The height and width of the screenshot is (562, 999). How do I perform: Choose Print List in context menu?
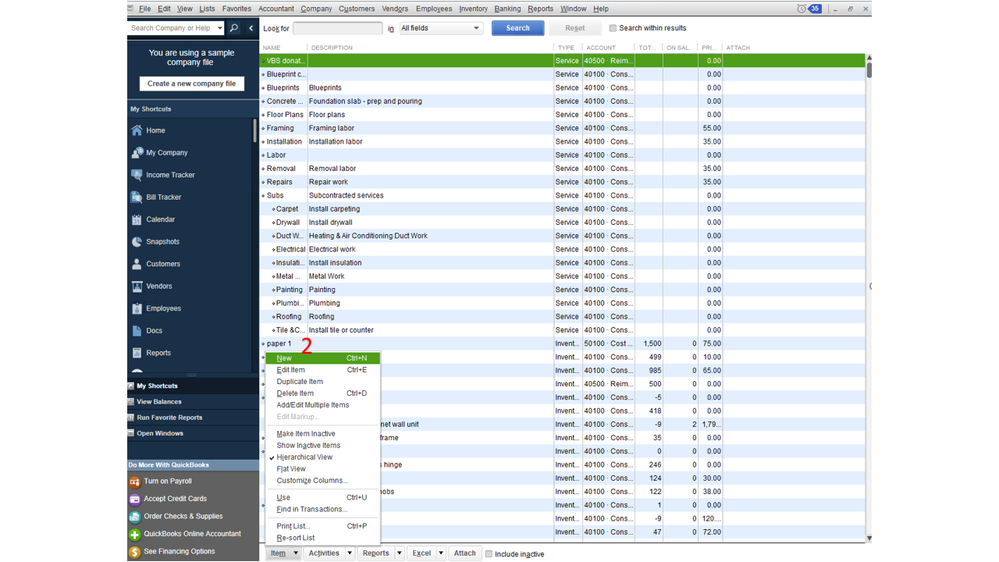pos(322,526)
